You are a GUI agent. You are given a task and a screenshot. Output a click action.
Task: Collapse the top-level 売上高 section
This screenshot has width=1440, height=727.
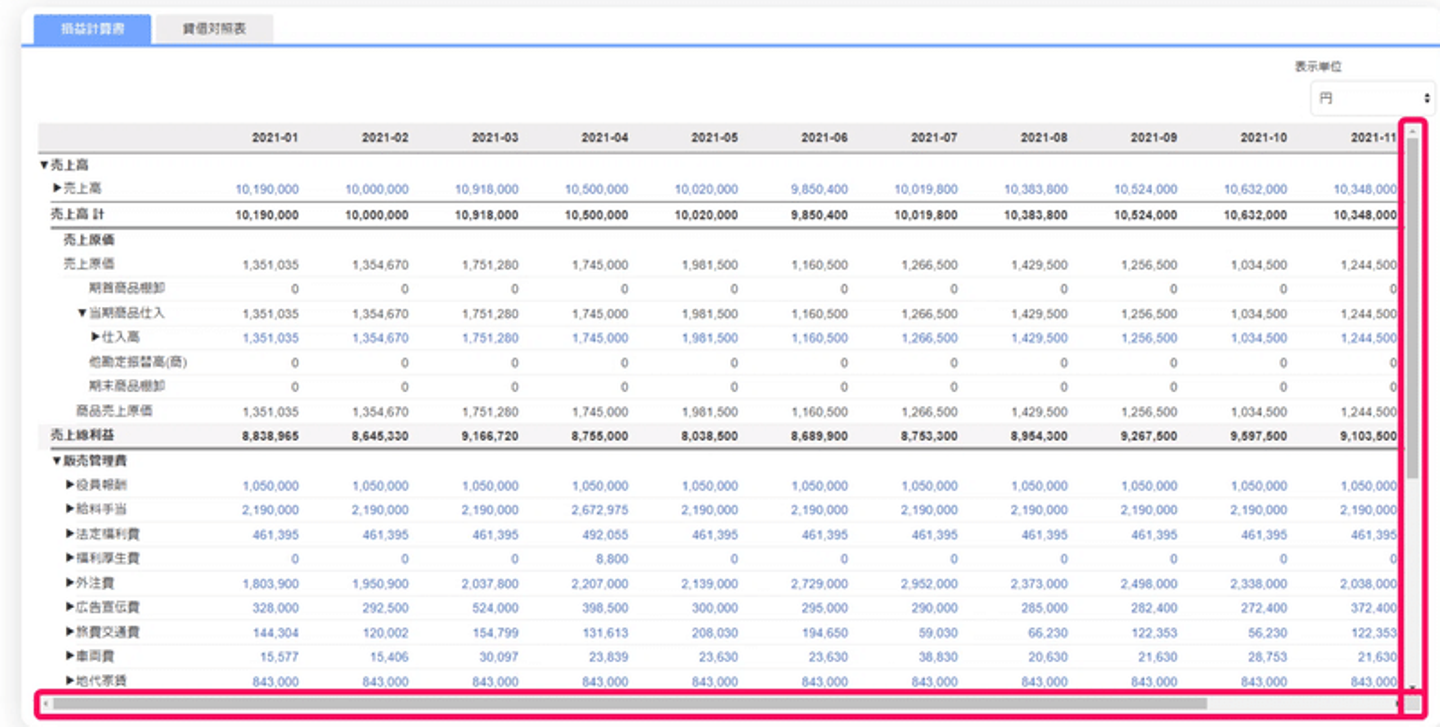click(44, 165)
